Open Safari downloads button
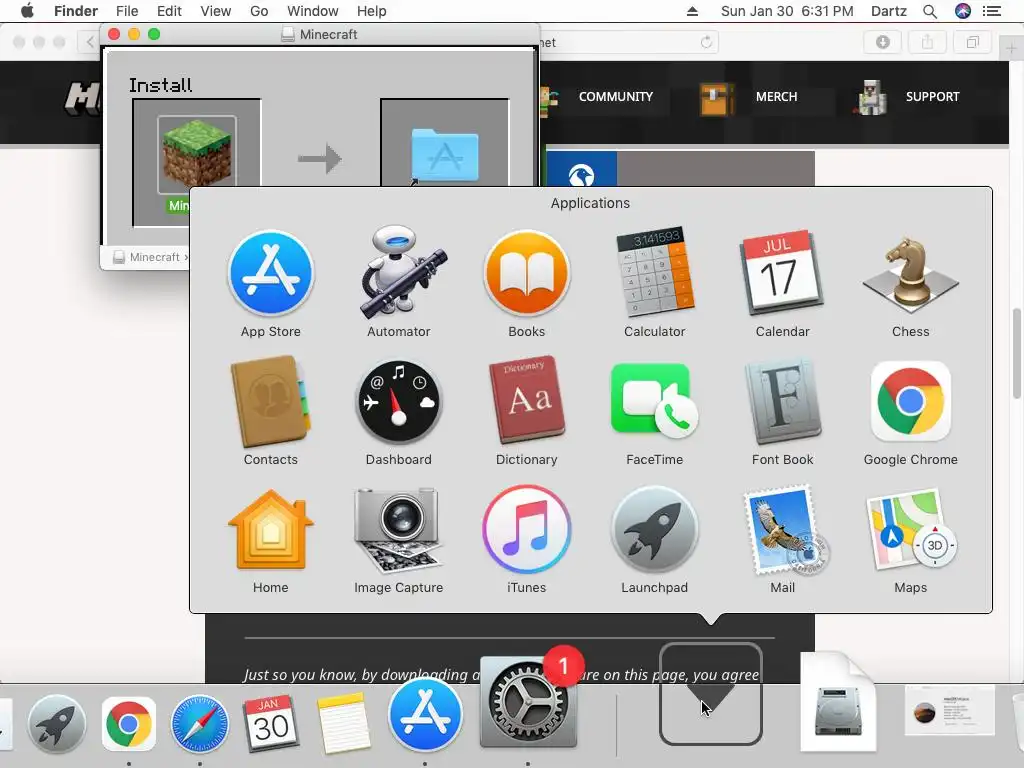This screenshot has height=768, width=1024. coord(882,42)
